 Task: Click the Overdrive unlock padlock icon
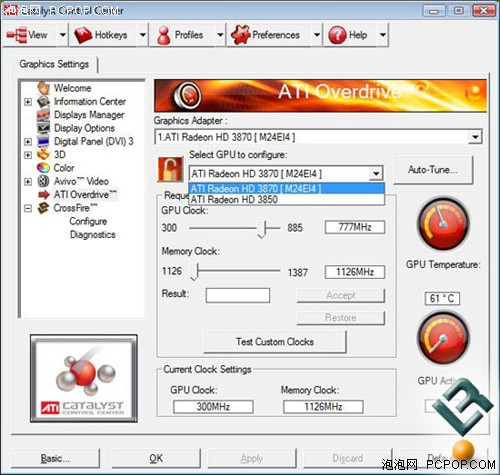click(170, 169)
